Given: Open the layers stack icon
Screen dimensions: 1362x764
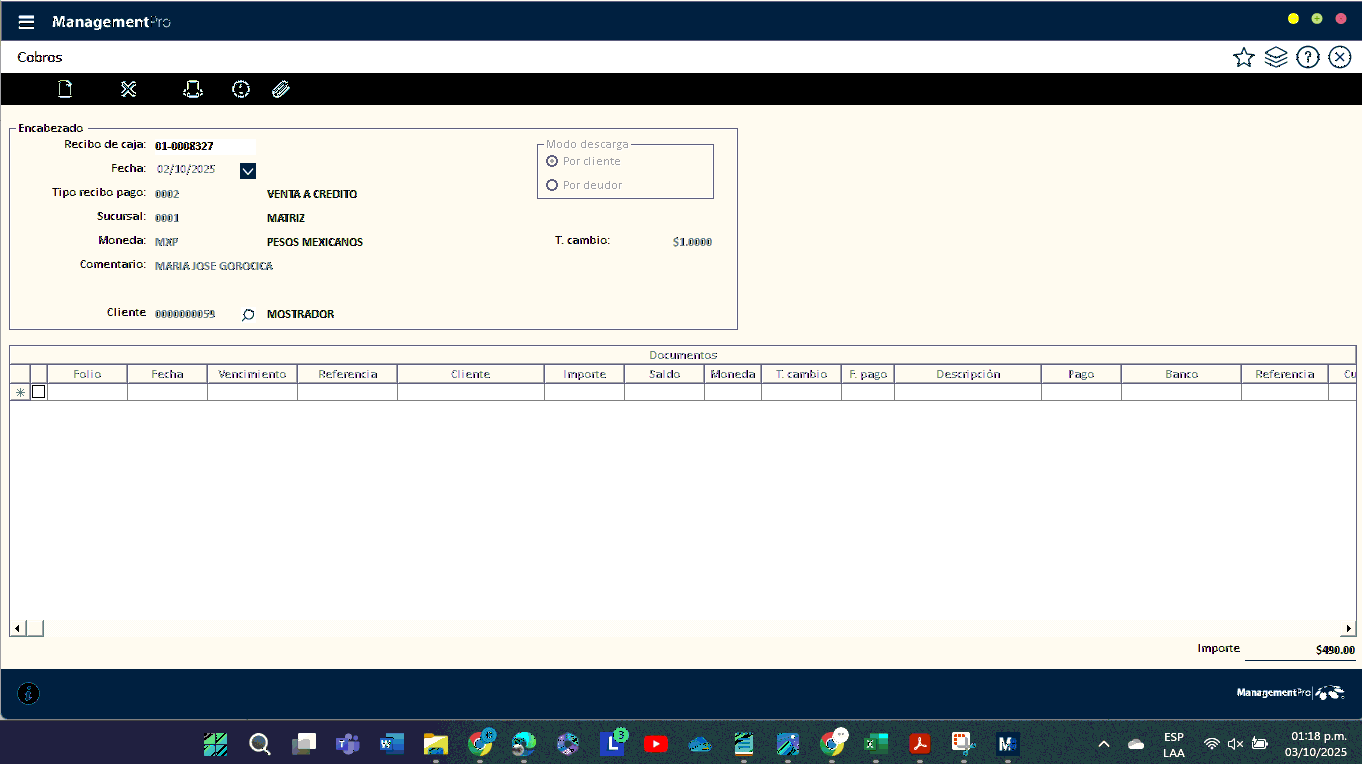Looking at the screenshot, I should coord(1275,57).
